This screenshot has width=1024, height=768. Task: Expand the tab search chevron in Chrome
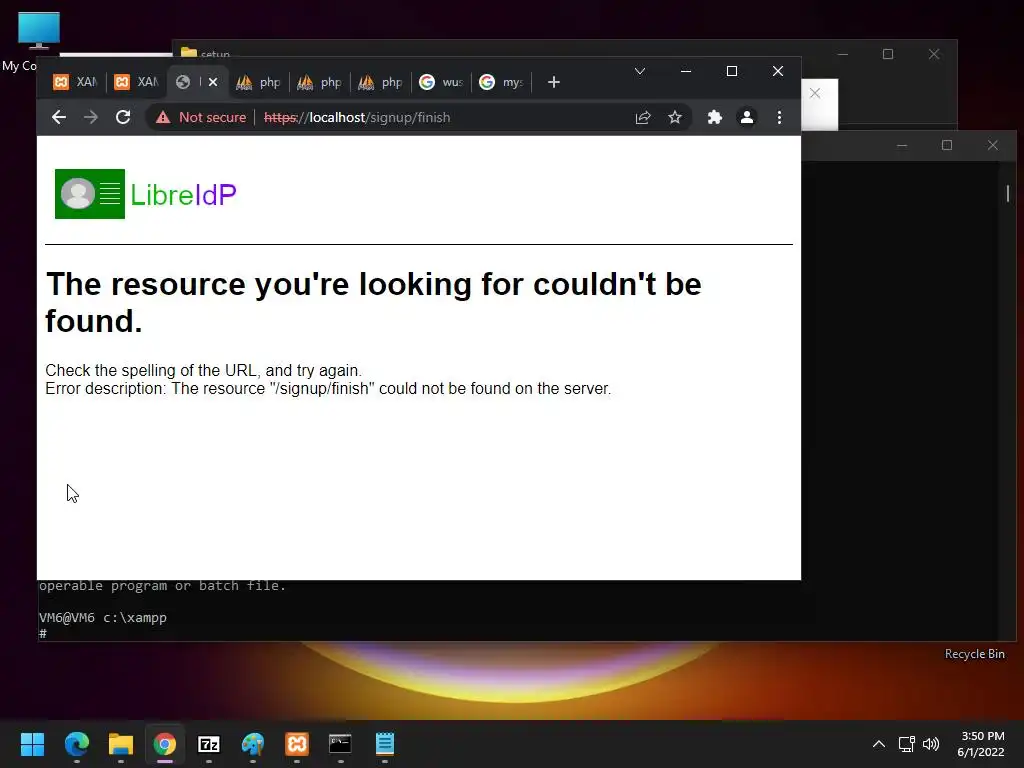[640, 71]
